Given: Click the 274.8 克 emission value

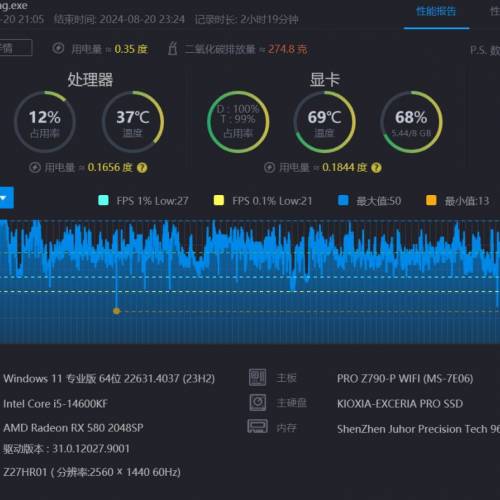Looking at the screenshot, I should (287, 49).
